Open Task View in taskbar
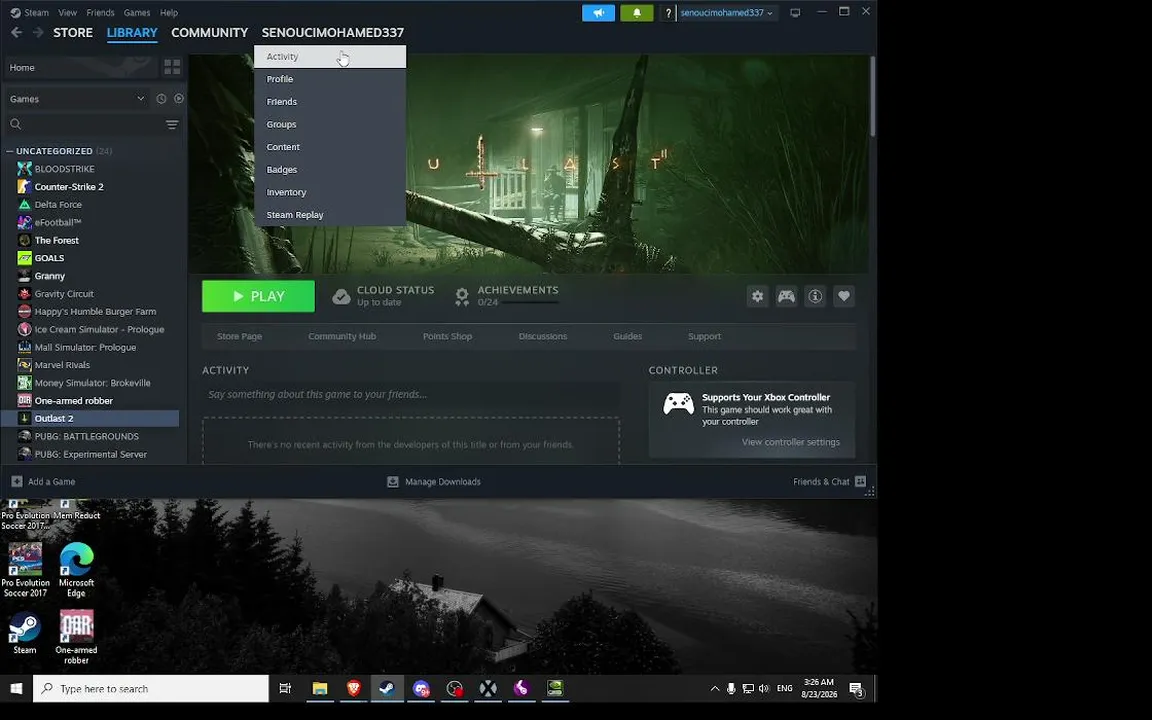 [x=285, y=688]
